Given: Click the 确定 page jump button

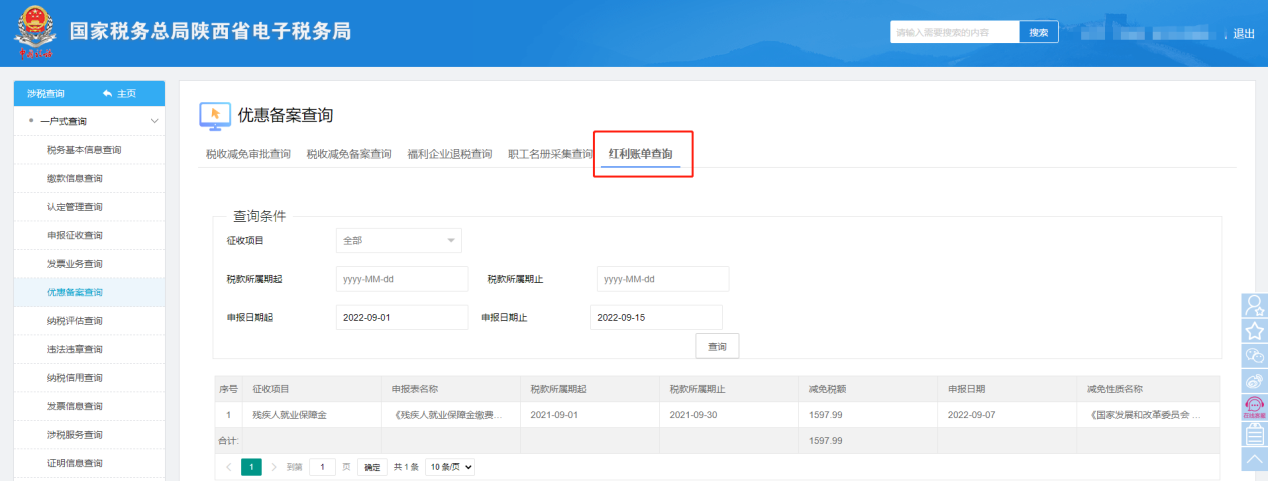Looking at the screenshot, I should pyautogui.click(x=372, y=467).
